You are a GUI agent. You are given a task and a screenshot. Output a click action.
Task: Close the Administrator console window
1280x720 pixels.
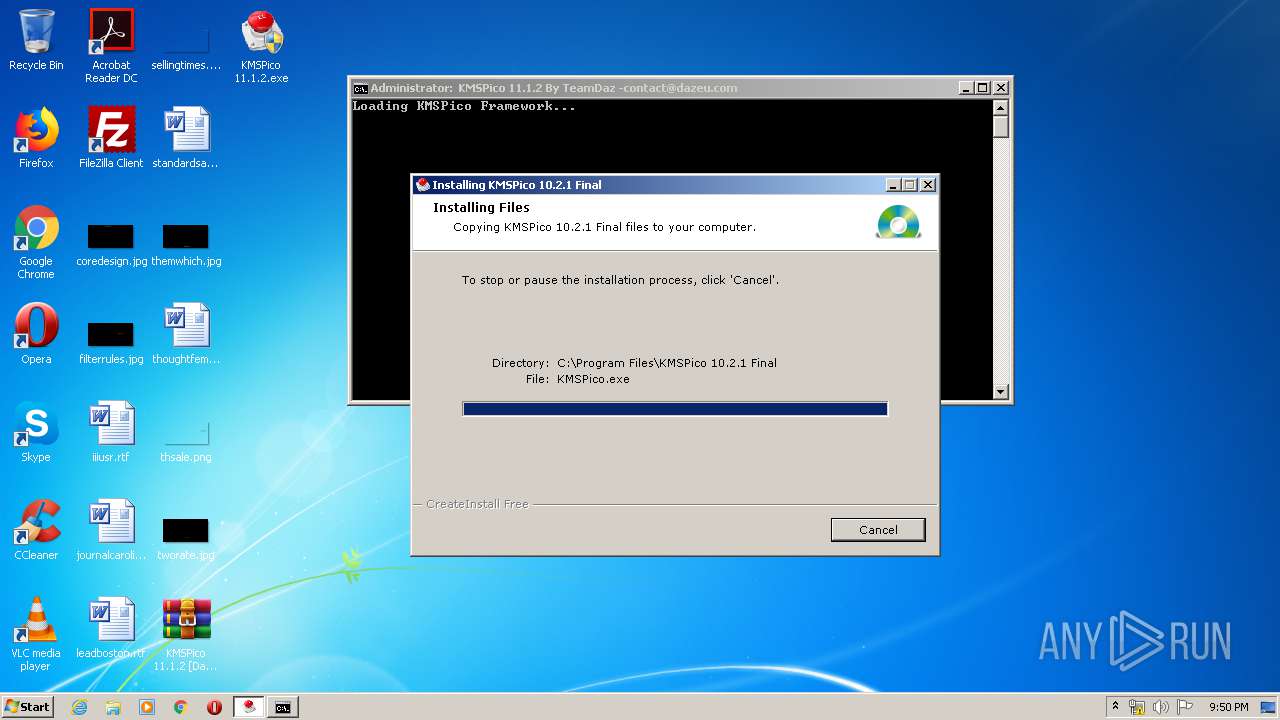(1001, 88)
